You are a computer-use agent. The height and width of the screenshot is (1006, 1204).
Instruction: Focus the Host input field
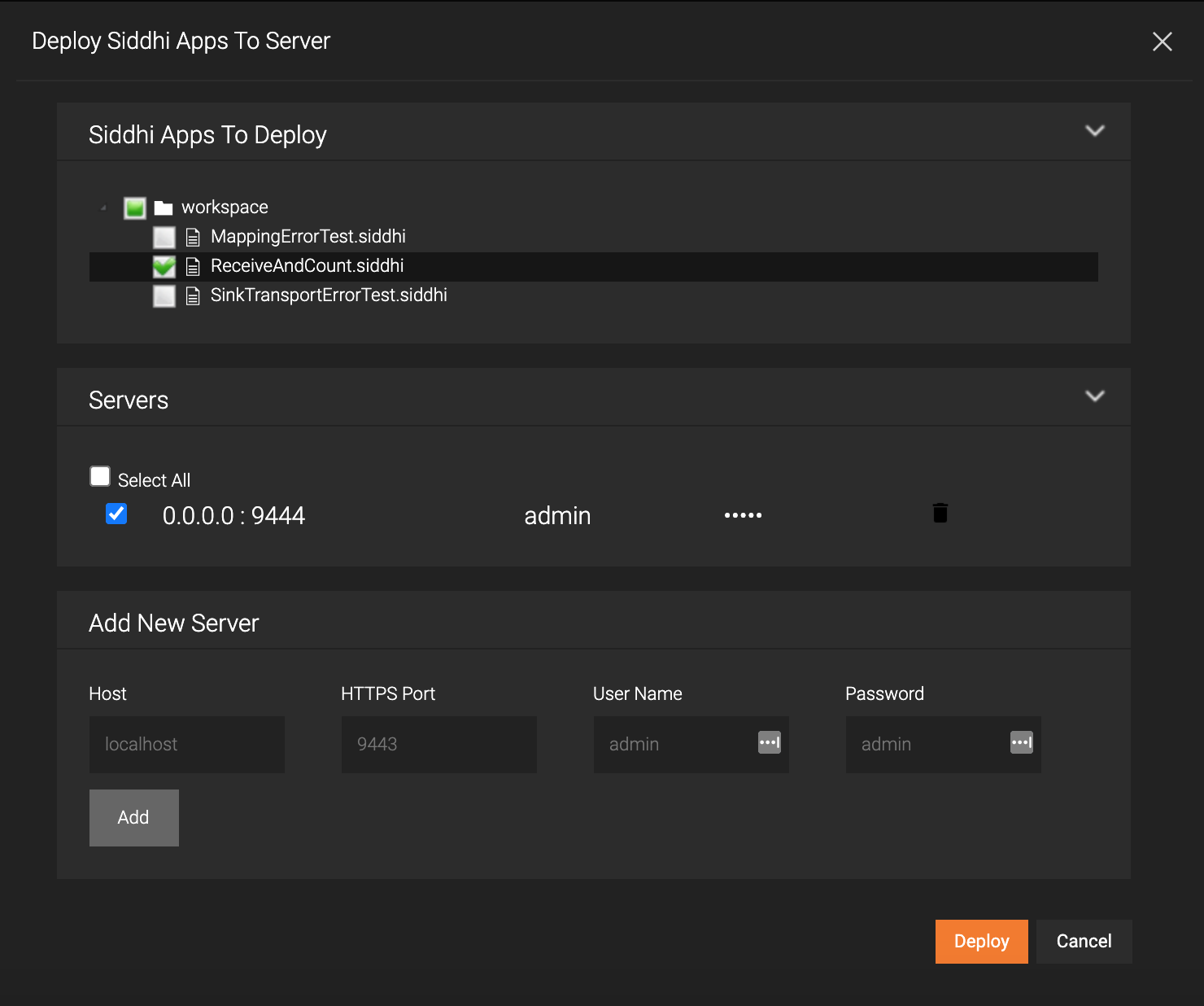click(x=187, y=745)
